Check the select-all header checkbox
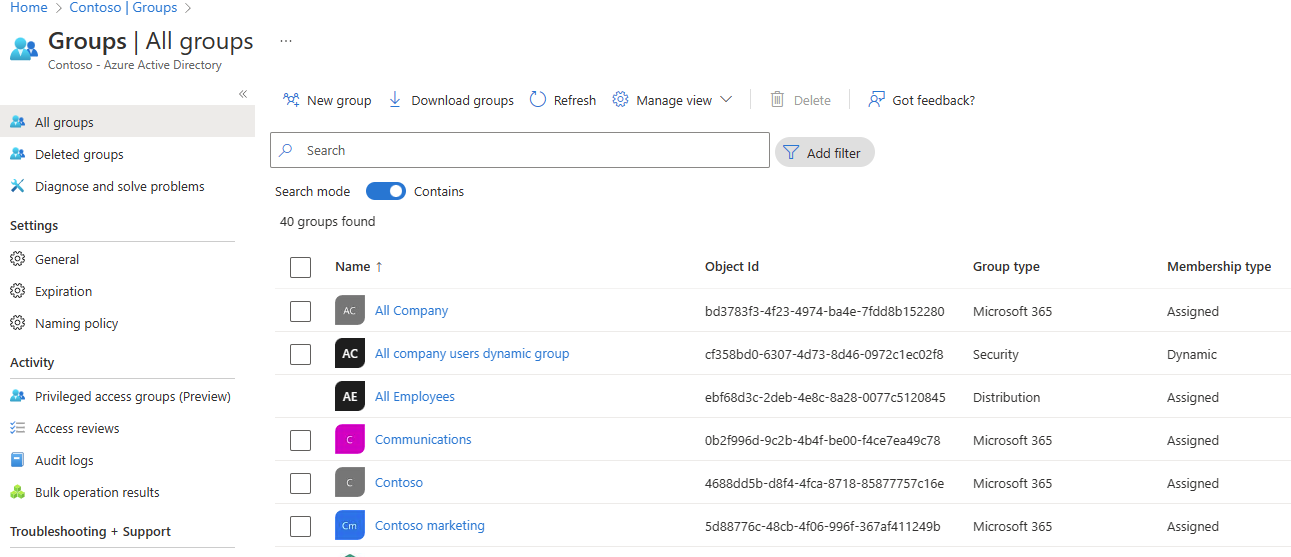Image resolution: width=1291 pixels, height=557 pixels. pyautogui.click(x=300, y=267)
